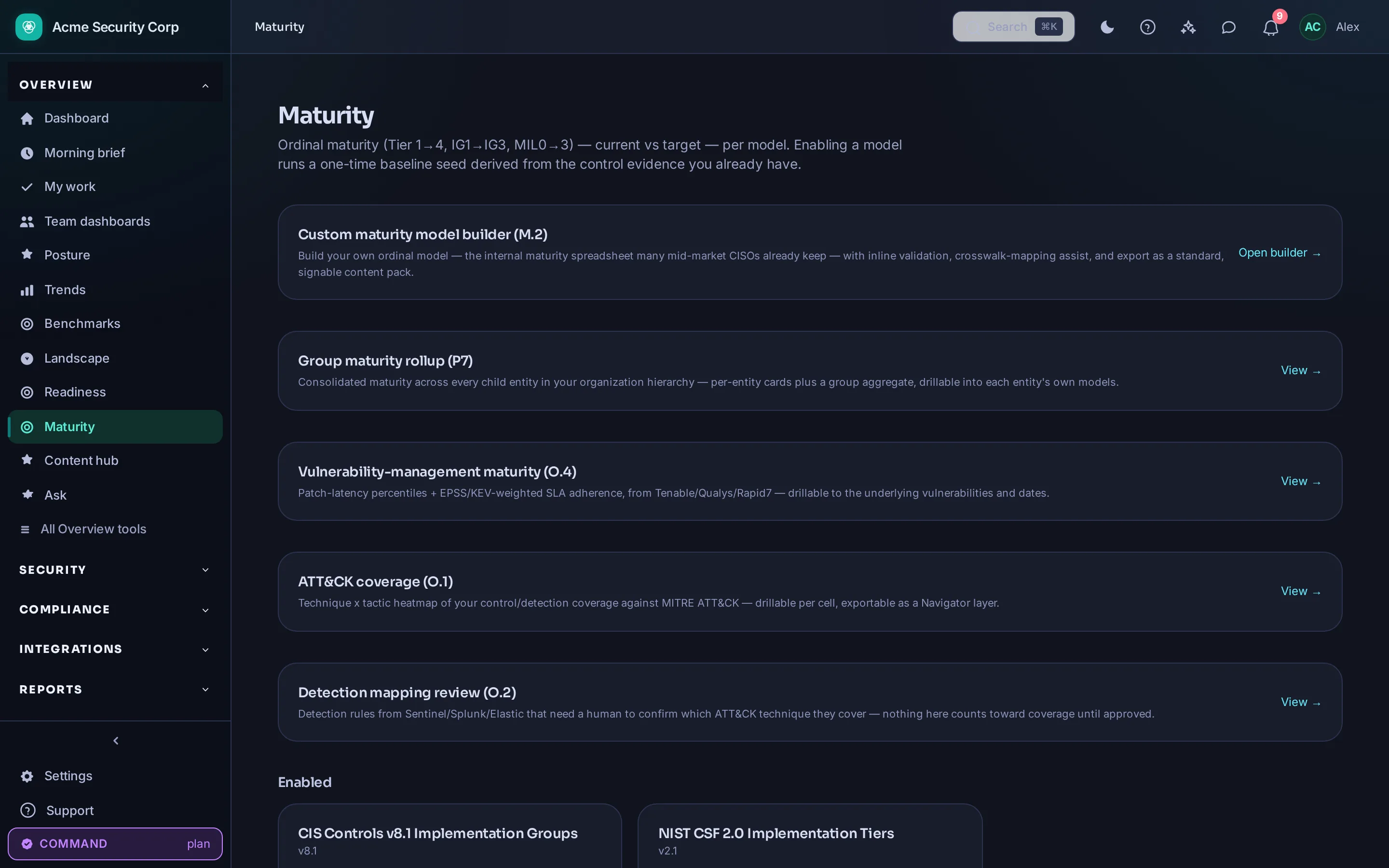The width and height of the screenshot is (1389, 868).
Task: Select Team dashboards in sidebar
Action: (x=115, y=221)
